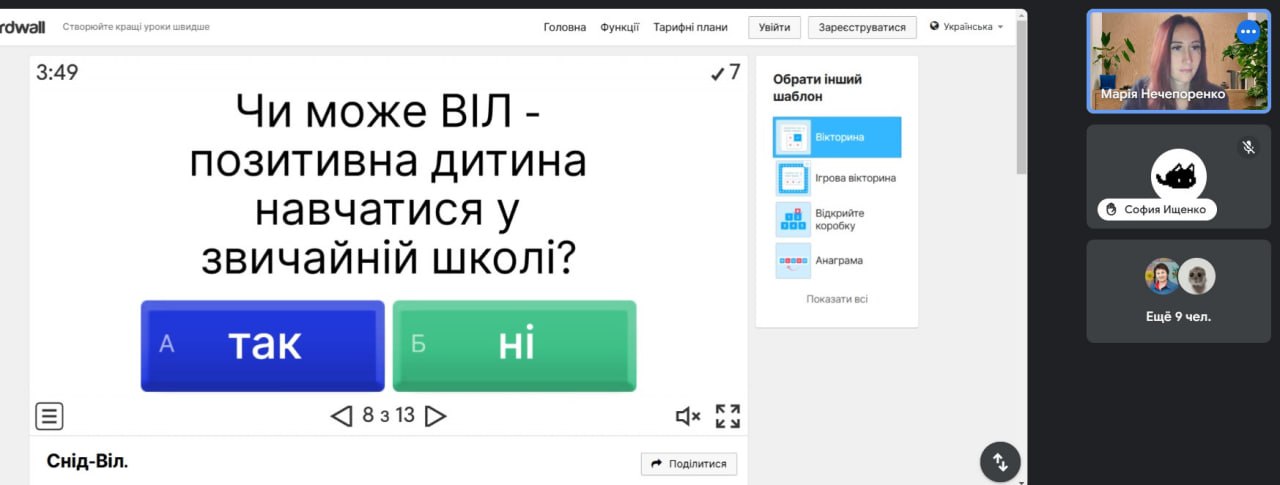Expand Показати всі templates list

click(837, 299)
